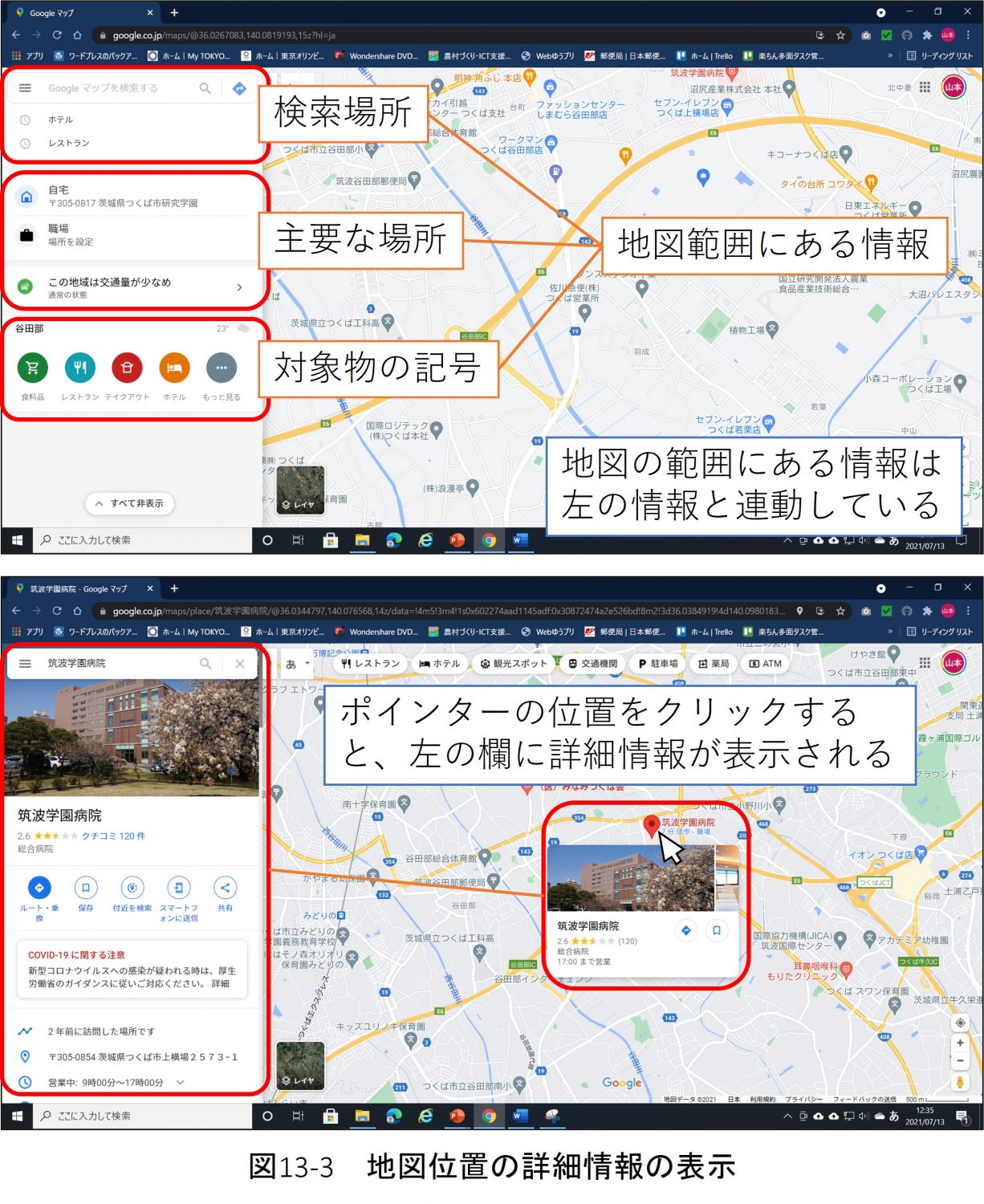Expand the この地域は交通量が少なめ traffic row
Viewport: 984px width, 1204px height.
132,287
